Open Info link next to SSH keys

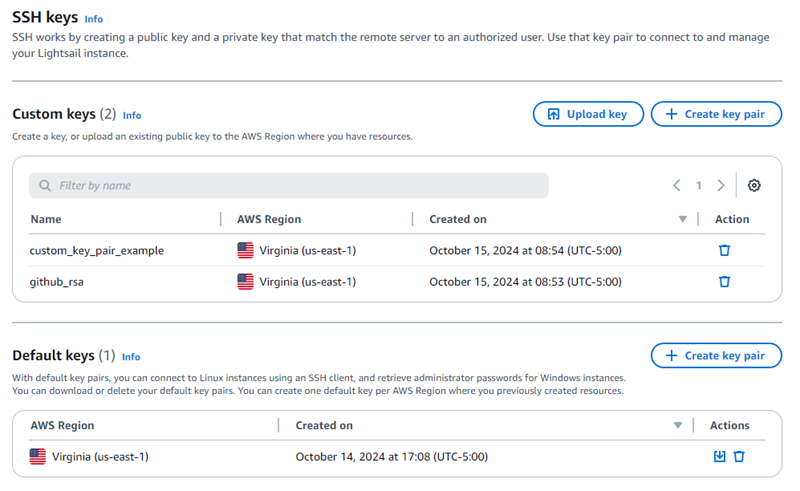[94, 19]
